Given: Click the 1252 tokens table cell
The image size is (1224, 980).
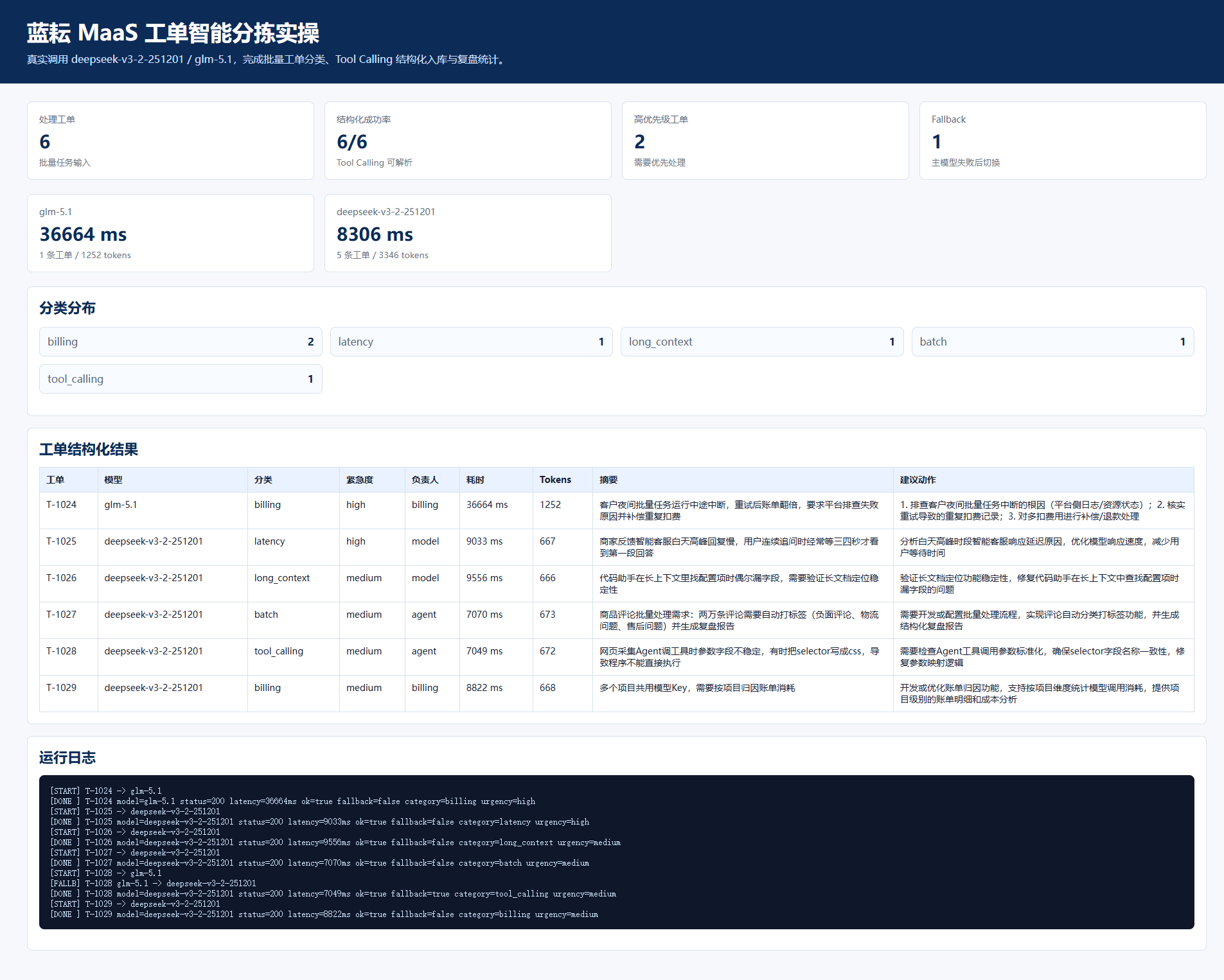Looking at the screenshot, I should click(x=563, y=511).
